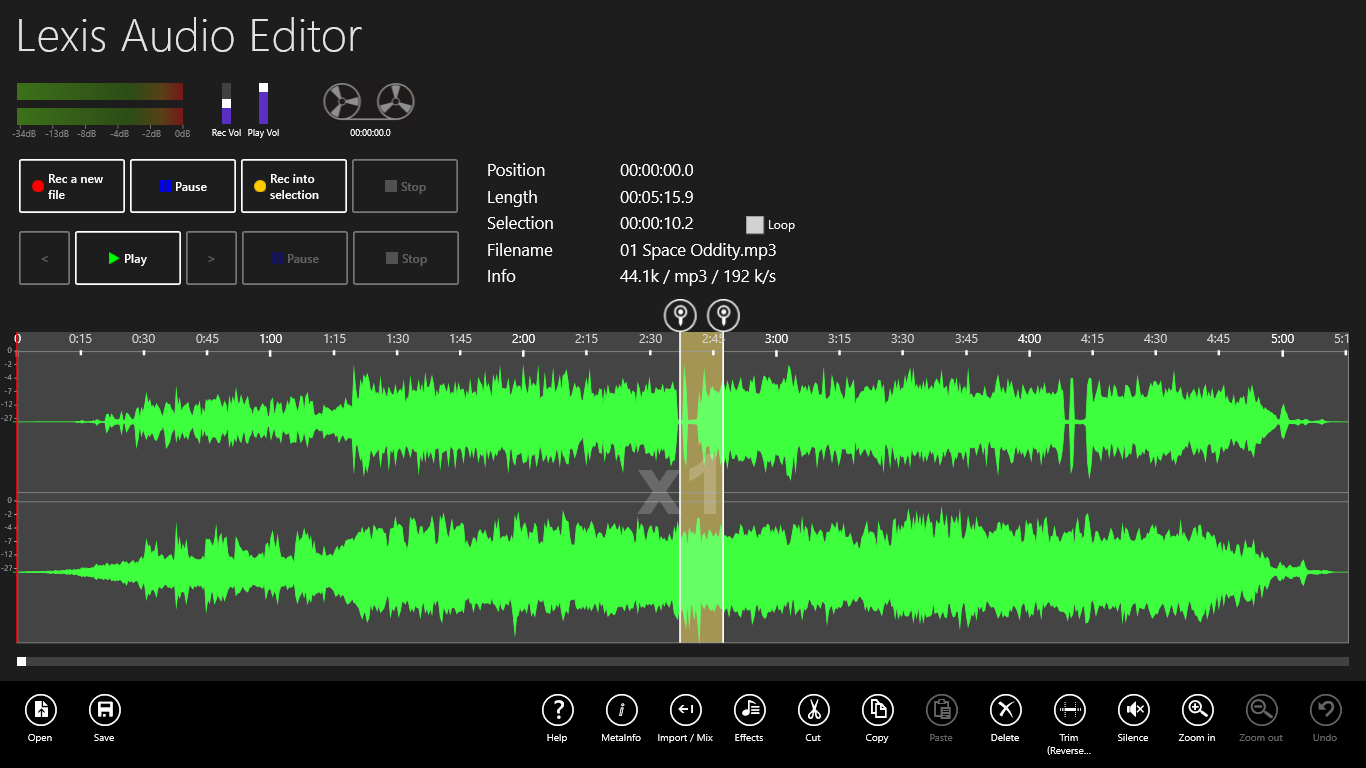Record into the current selection
Screen dimensions: 1366x768
click(x=294, y=186)
